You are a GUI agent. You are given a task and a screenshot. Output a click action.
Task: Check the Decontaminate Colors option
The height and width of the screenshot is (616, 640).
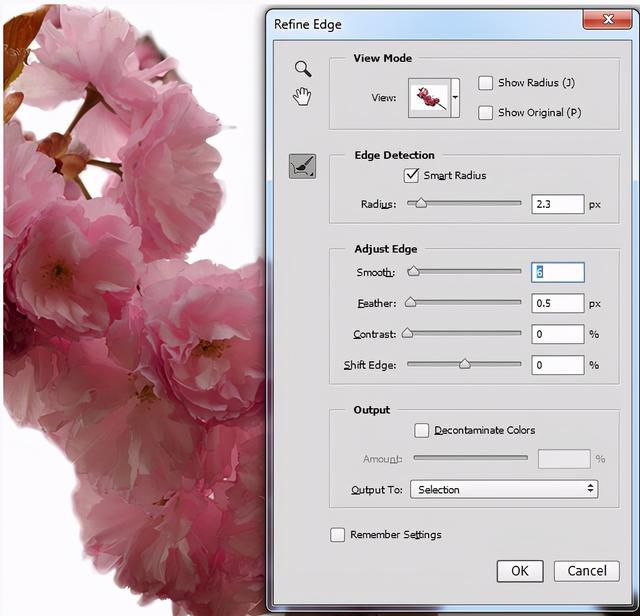[x=421, y=430]
